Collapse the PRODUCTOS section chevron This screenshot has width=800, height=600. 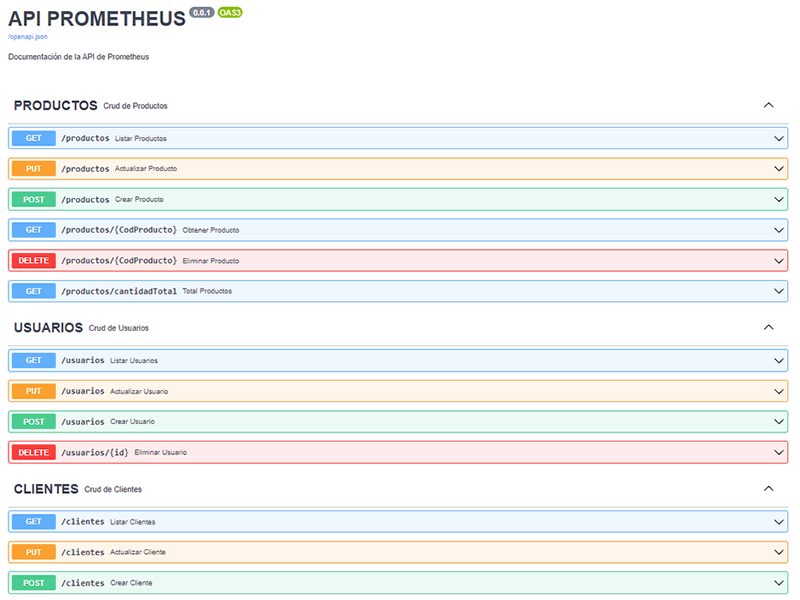768,105
